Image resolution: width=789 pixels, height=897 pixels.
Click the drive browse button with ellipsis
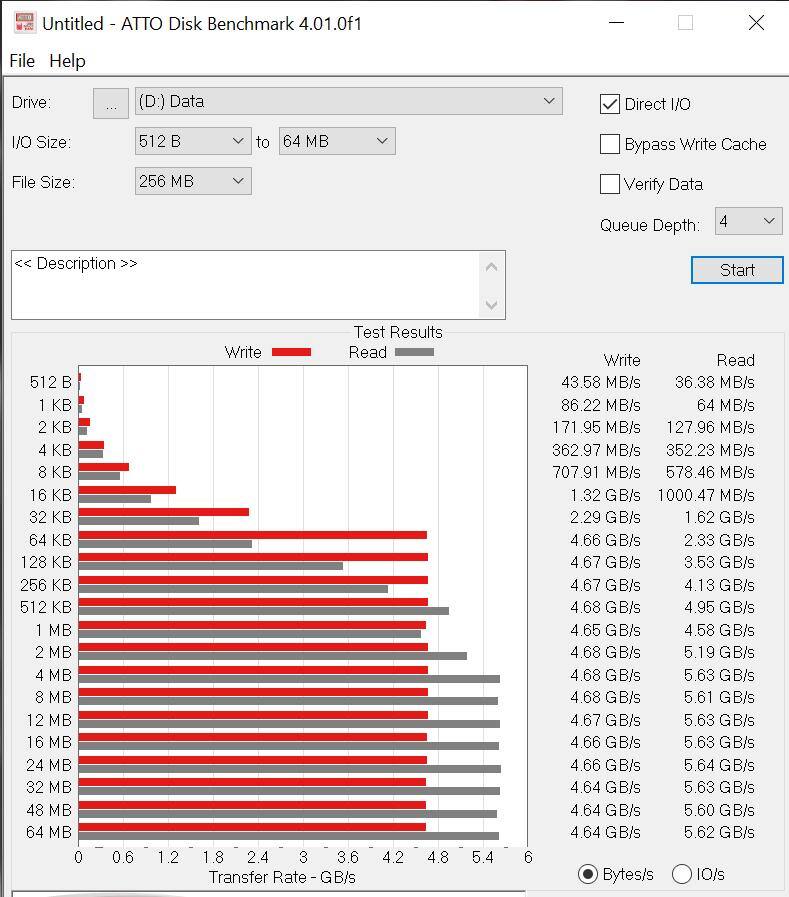(x=110, y=102)
